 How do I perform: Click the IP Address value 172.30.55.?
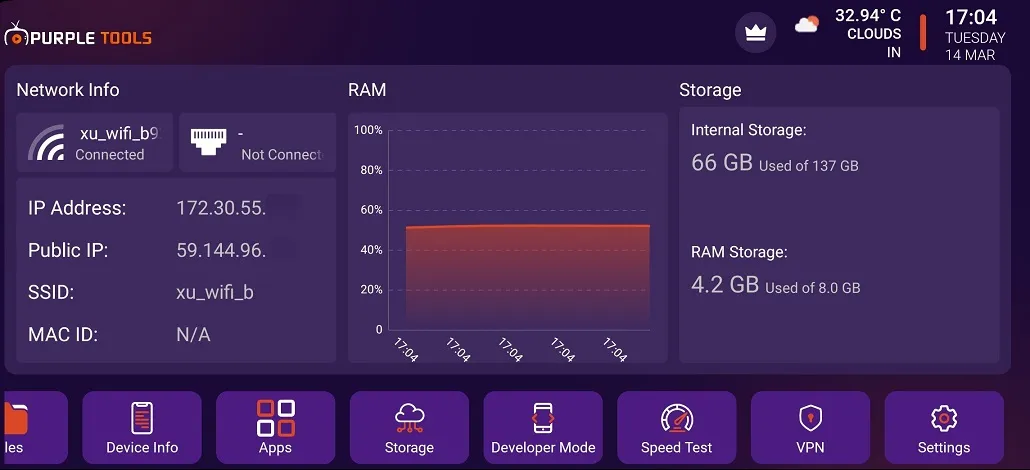tap(221, 208)
